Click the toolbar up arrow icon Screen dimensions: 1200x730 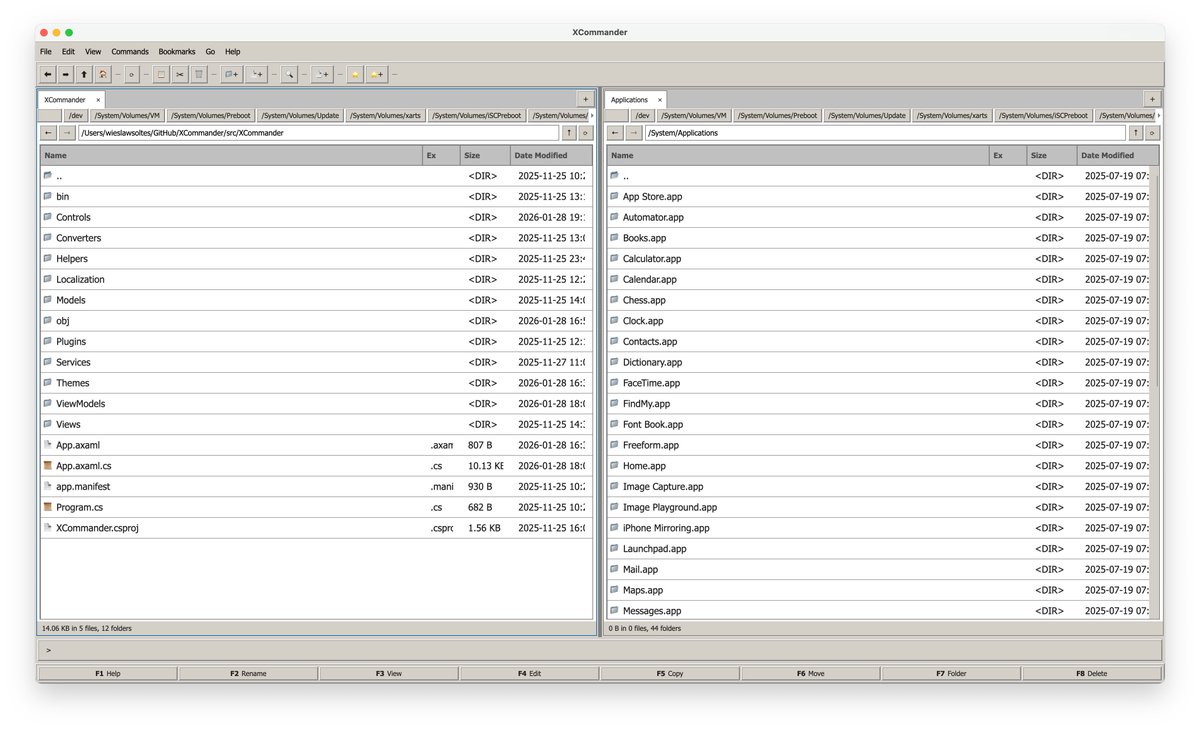(84, 74)
